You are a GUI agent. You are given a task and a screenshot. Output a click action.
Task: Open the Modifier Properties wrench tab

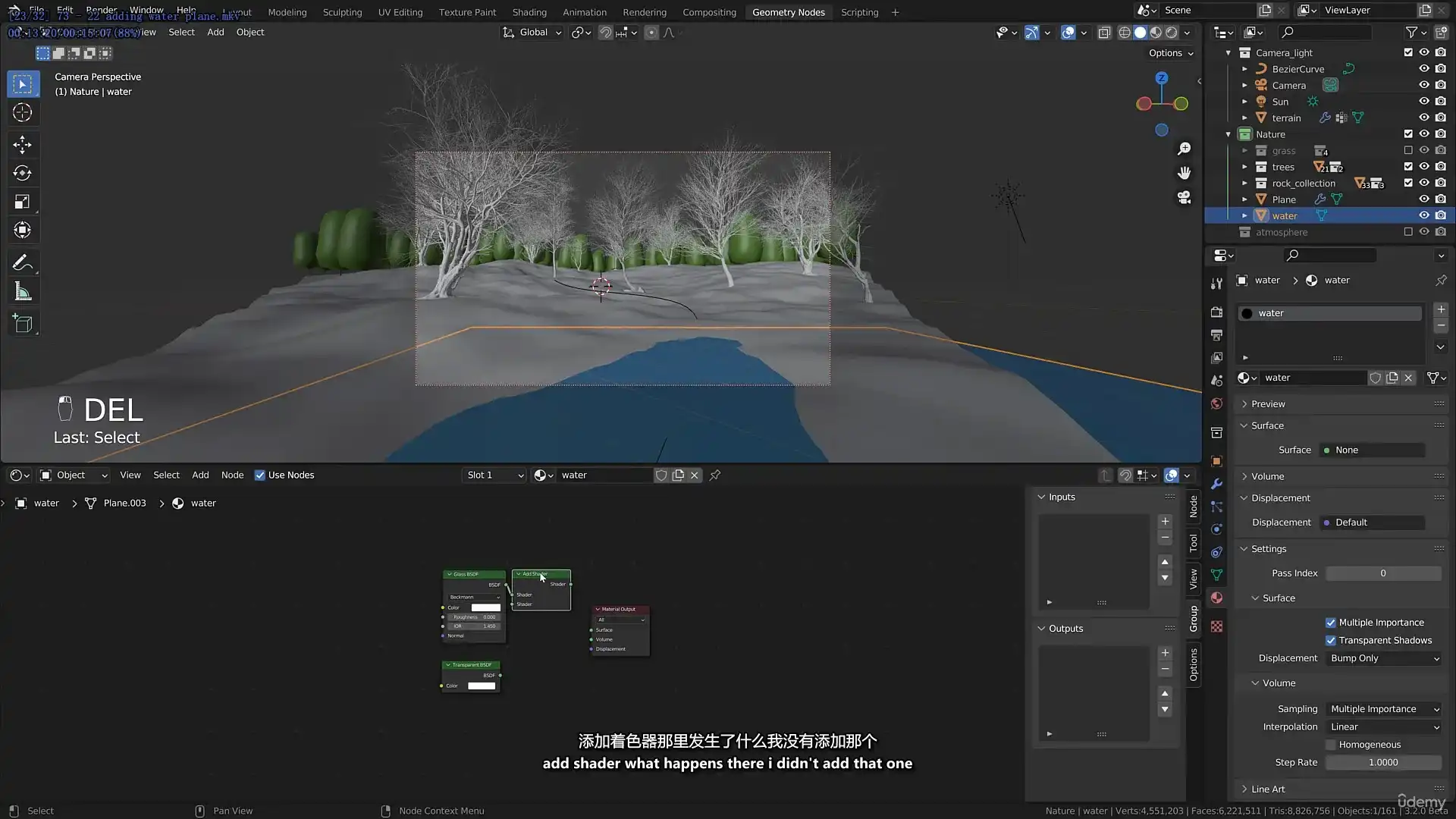[1216, 484]
